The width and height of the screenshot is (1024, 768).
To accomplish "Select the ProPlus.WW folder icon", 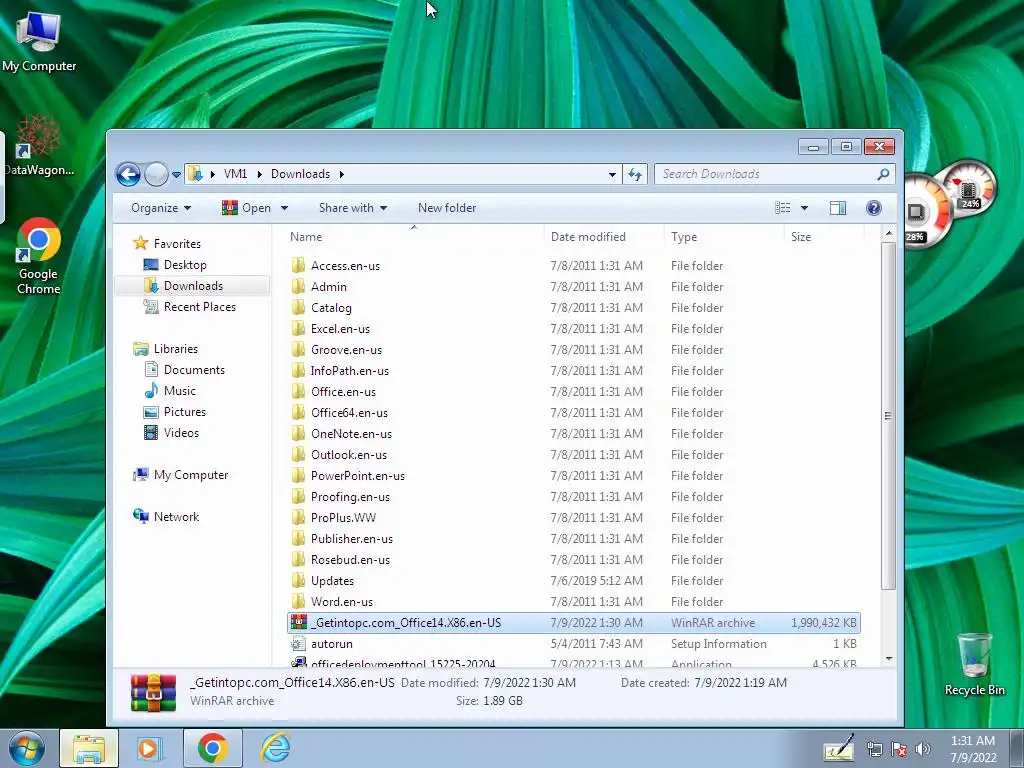I will [298, 517].
